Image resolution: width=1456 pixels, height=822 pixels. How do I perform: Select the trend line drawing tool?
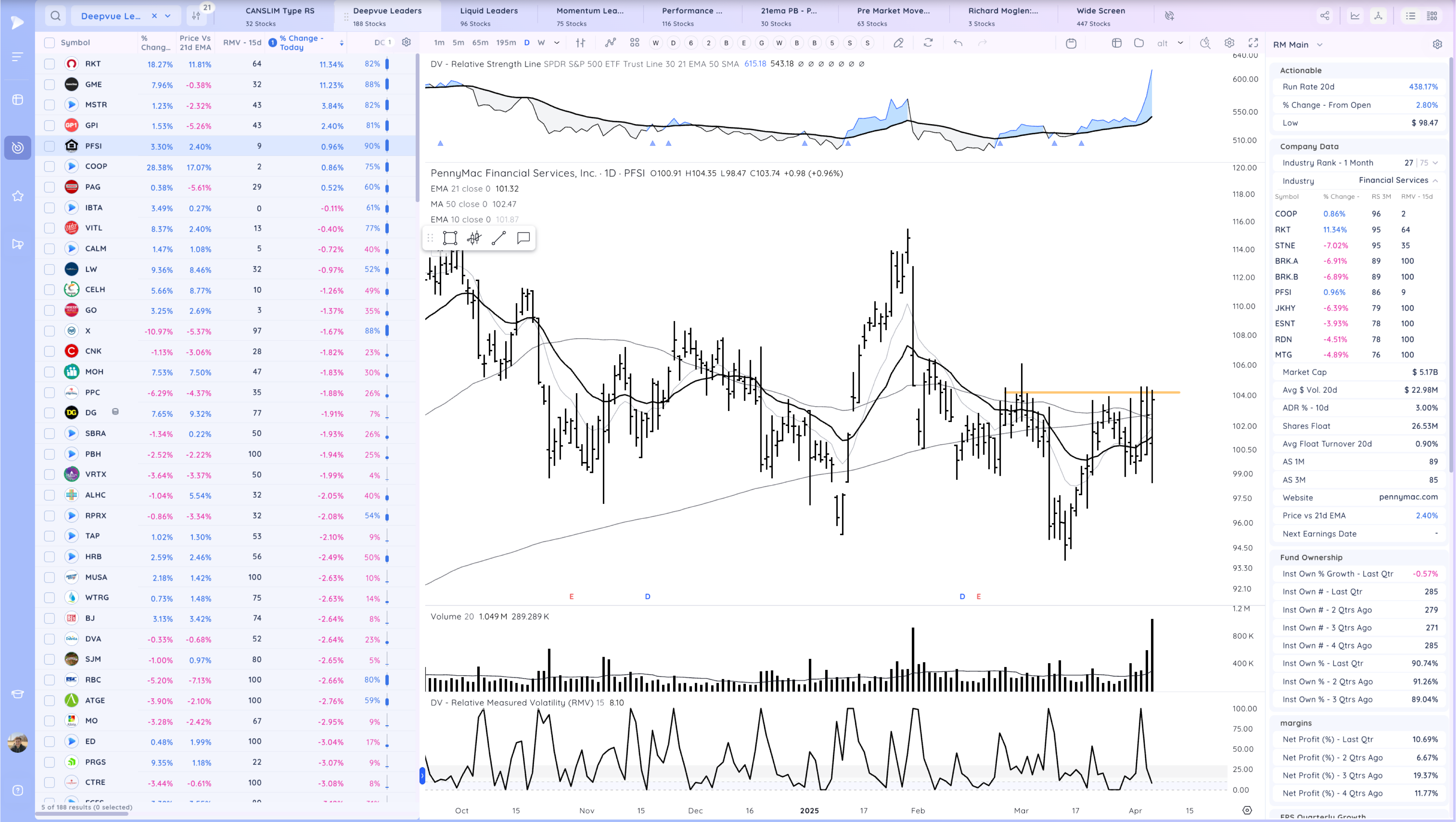(499, 238)
